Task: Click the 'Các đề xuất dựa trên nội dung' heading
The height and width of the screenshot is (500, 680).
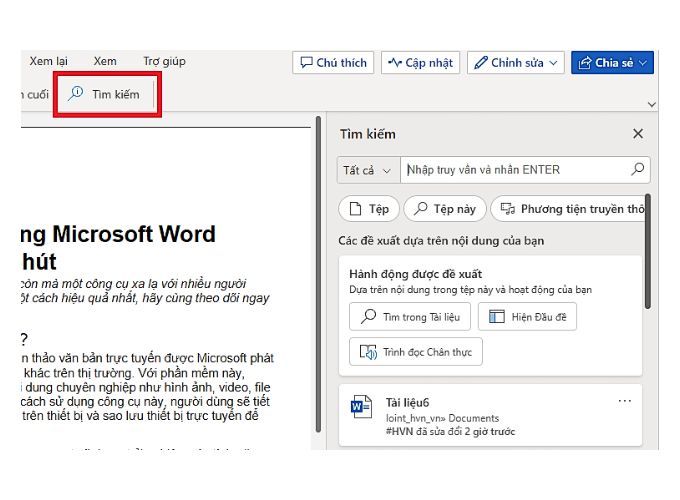Action: (x=441, y=241)
